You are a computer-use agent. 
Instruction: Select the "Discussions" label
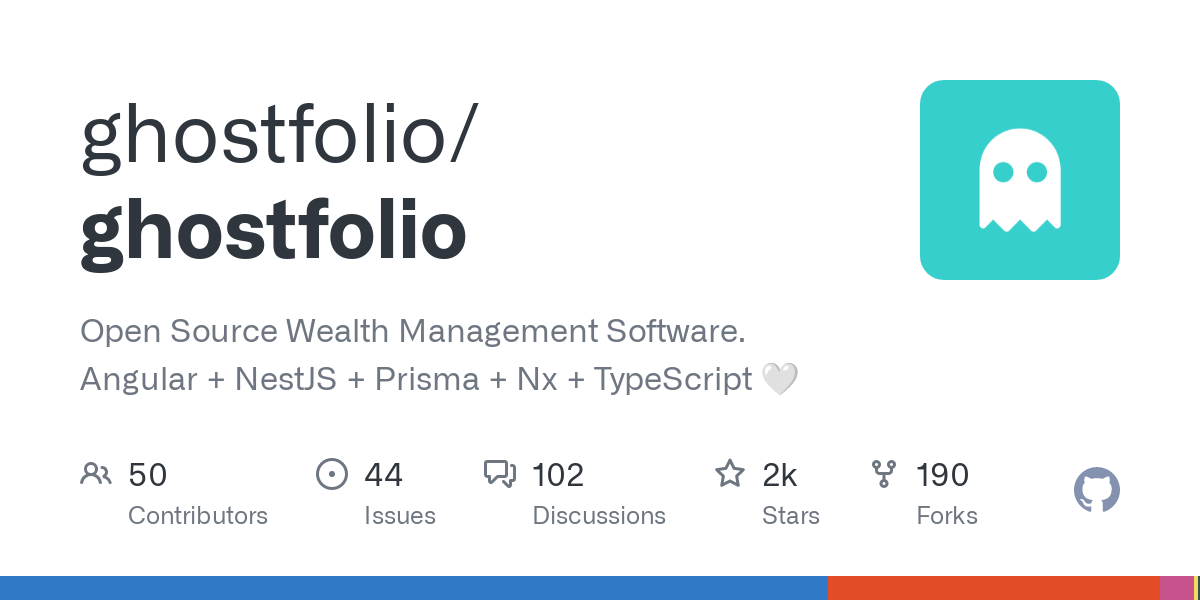click(x=599, y=516)
